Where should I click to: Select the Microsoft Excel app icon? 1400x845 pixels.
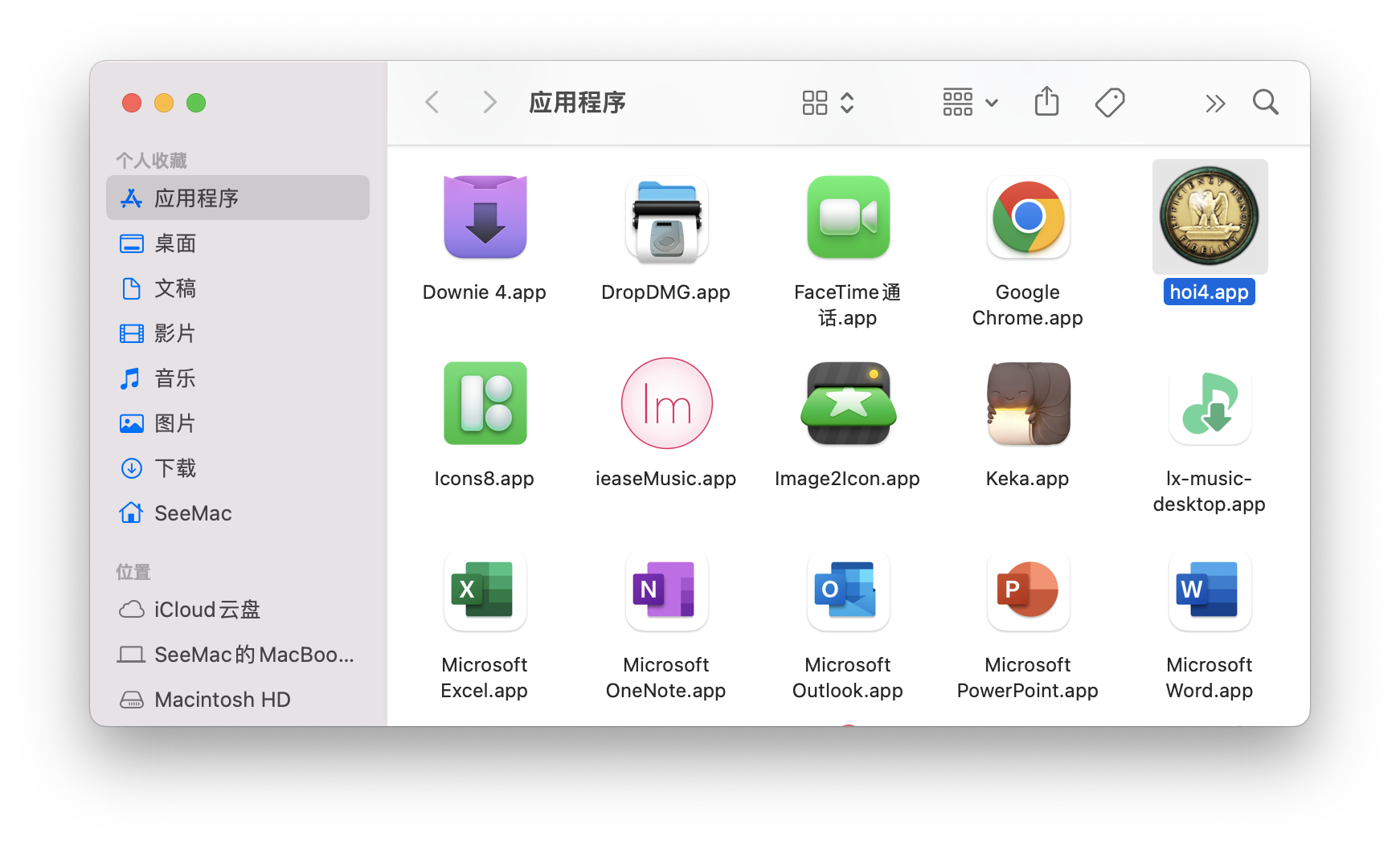point(485,590)
